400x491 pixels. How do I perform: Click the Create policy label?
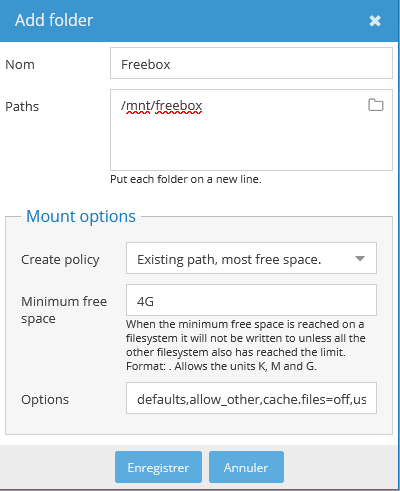[60, 260]
